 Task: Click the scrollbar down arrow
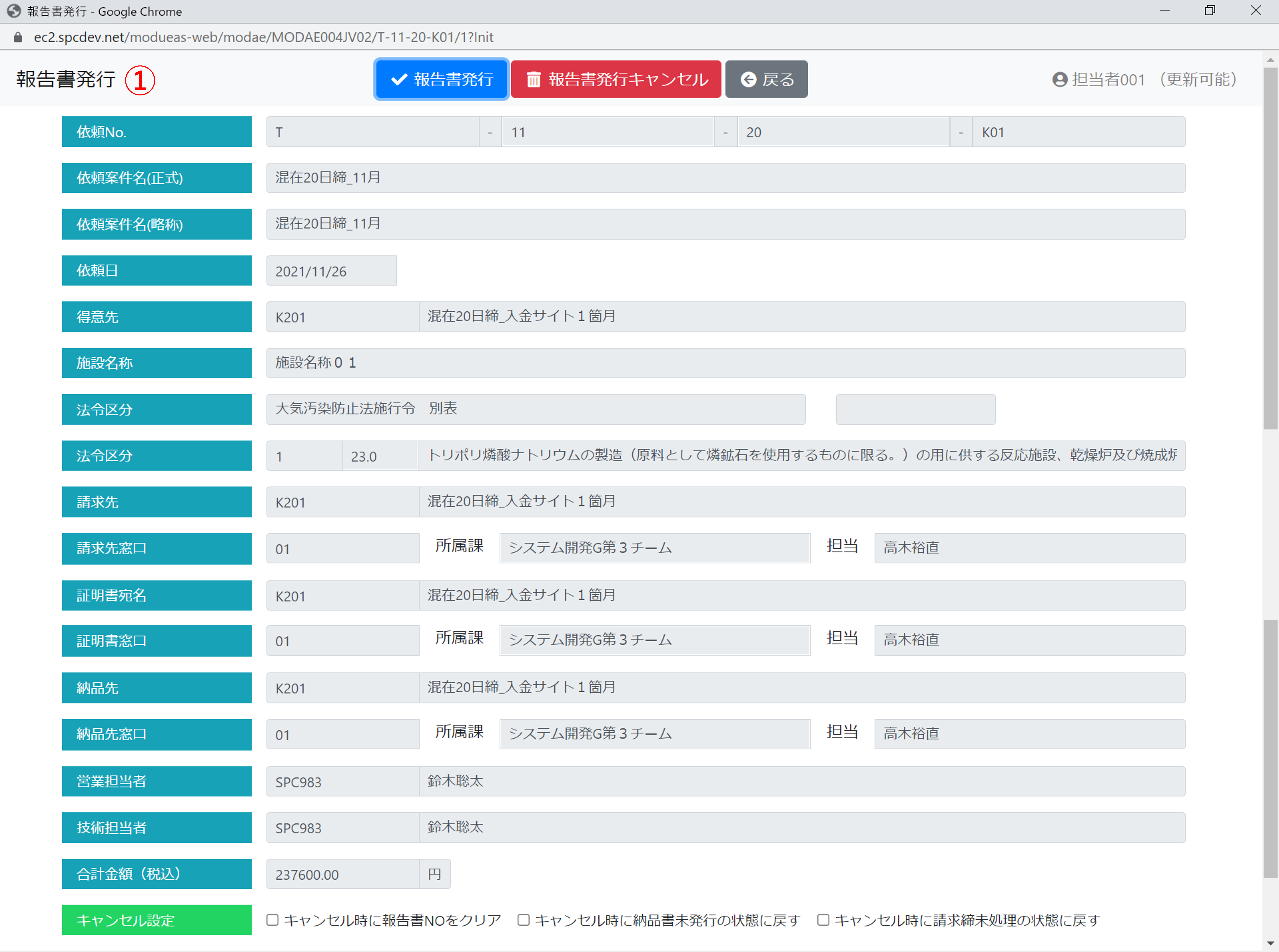click(x=1270, y=943)
